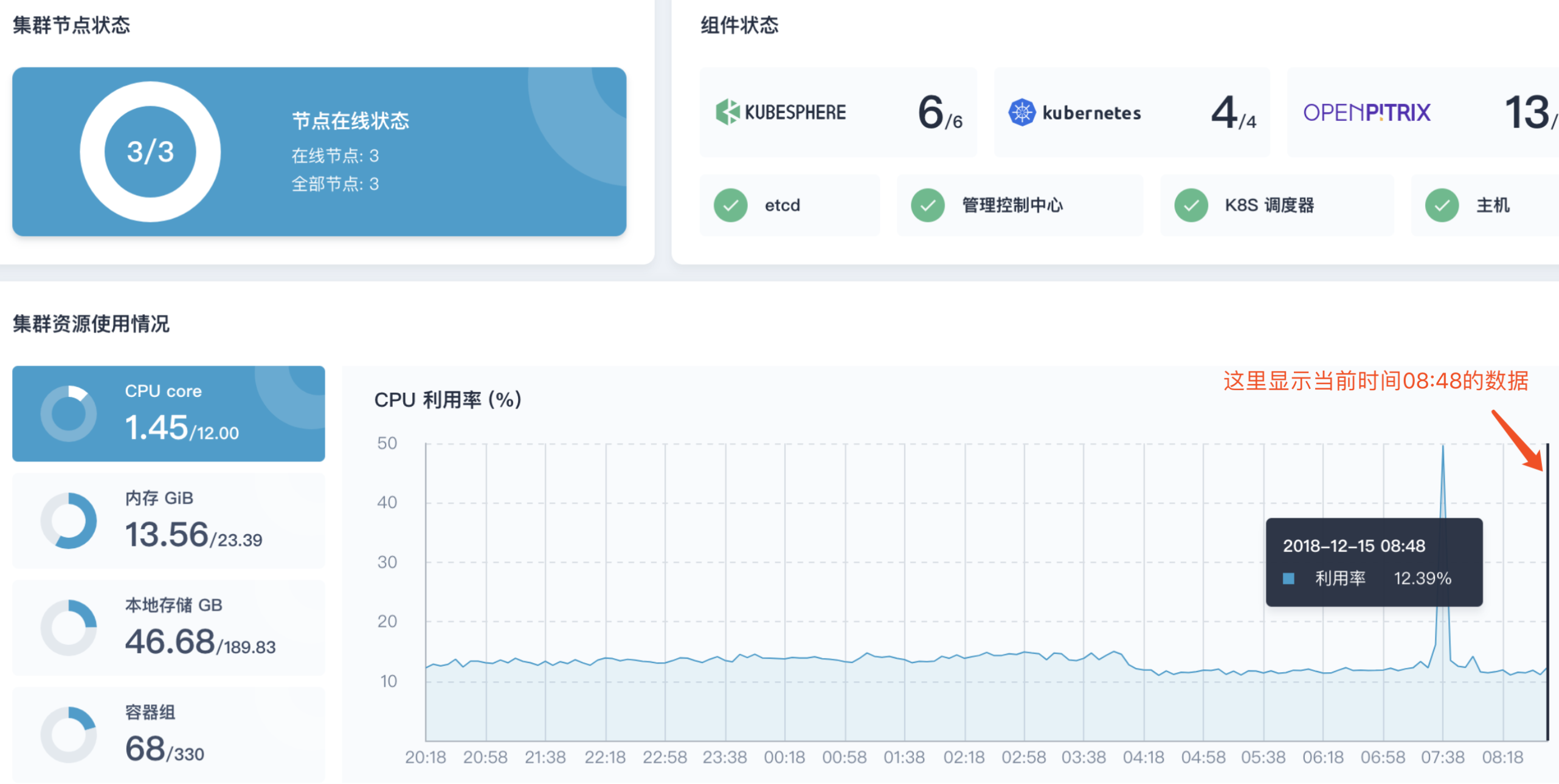Screen dimensions: 1559x784
Task: Open the kubernetes 4/4 component card
Action: (x=1132, y=112)
